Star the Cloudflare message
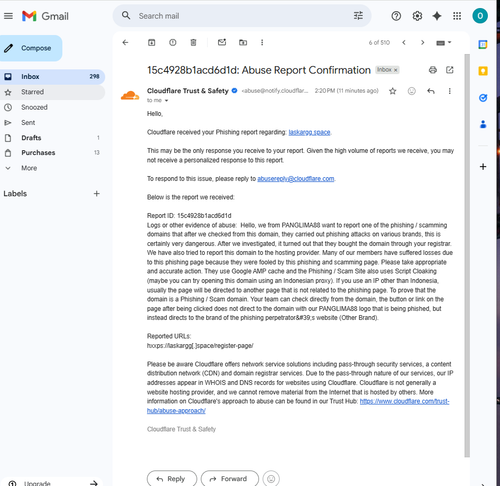This screenshot has height=486, width=500. click(393, 91)
